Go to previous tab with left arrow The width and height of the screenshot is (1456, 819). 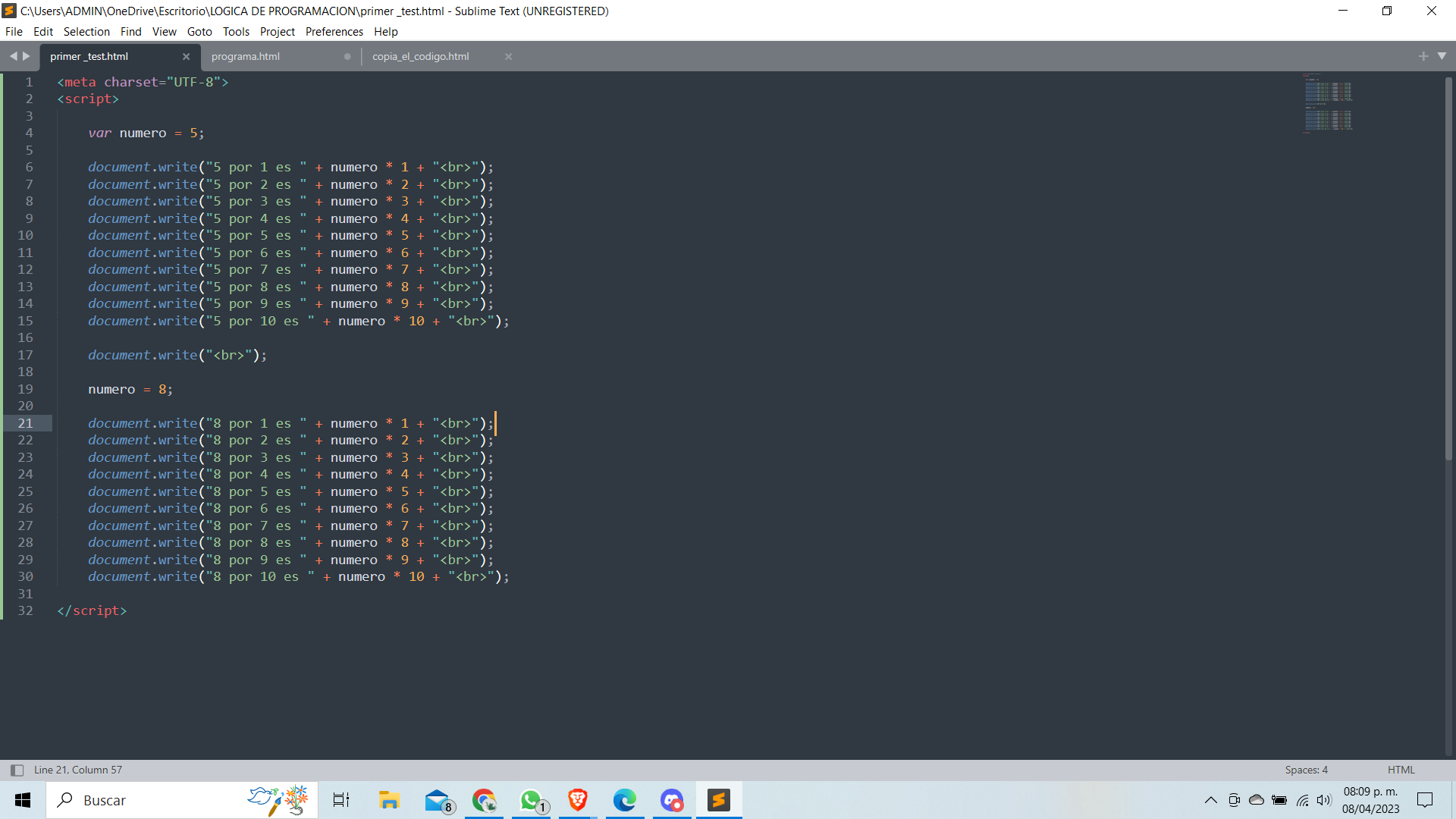[x=13, y=56]
